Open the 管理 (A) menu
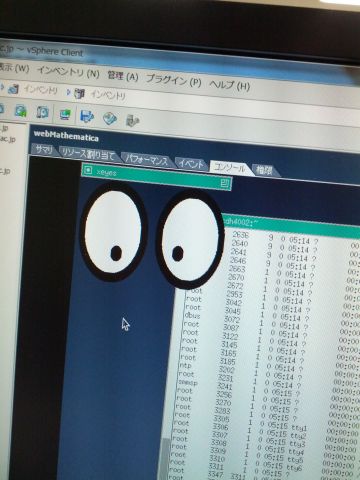 click(x=122, y=76)
